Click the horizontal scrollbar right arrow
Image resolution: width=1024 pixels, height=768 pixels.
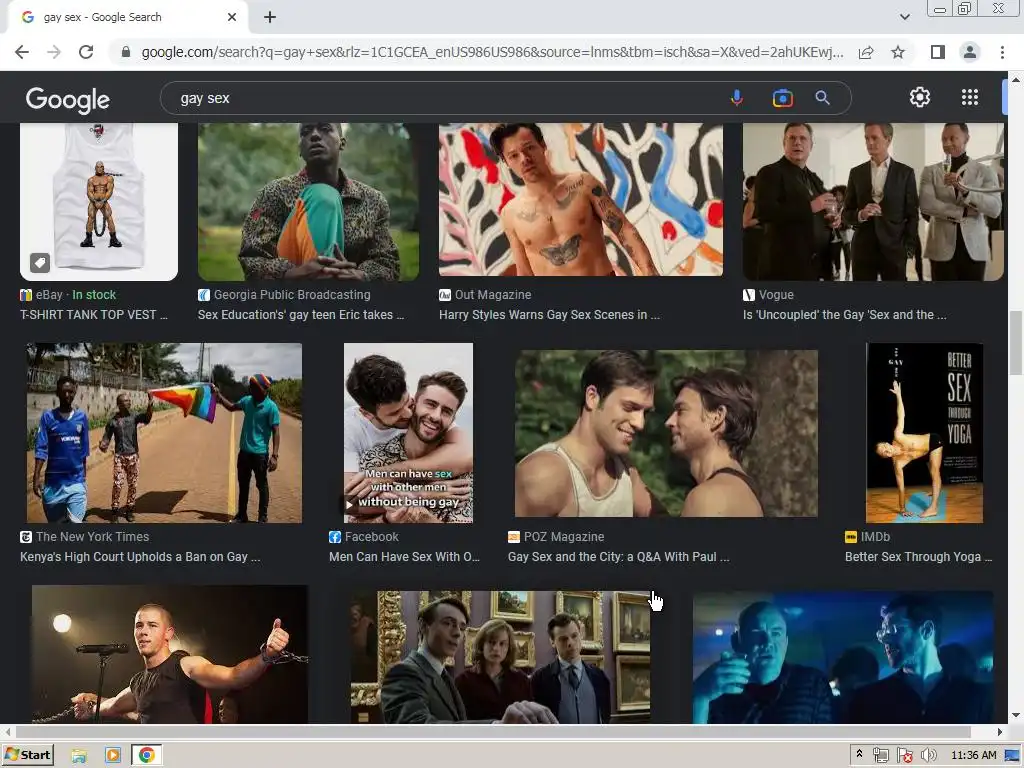tap(1000, 732)
